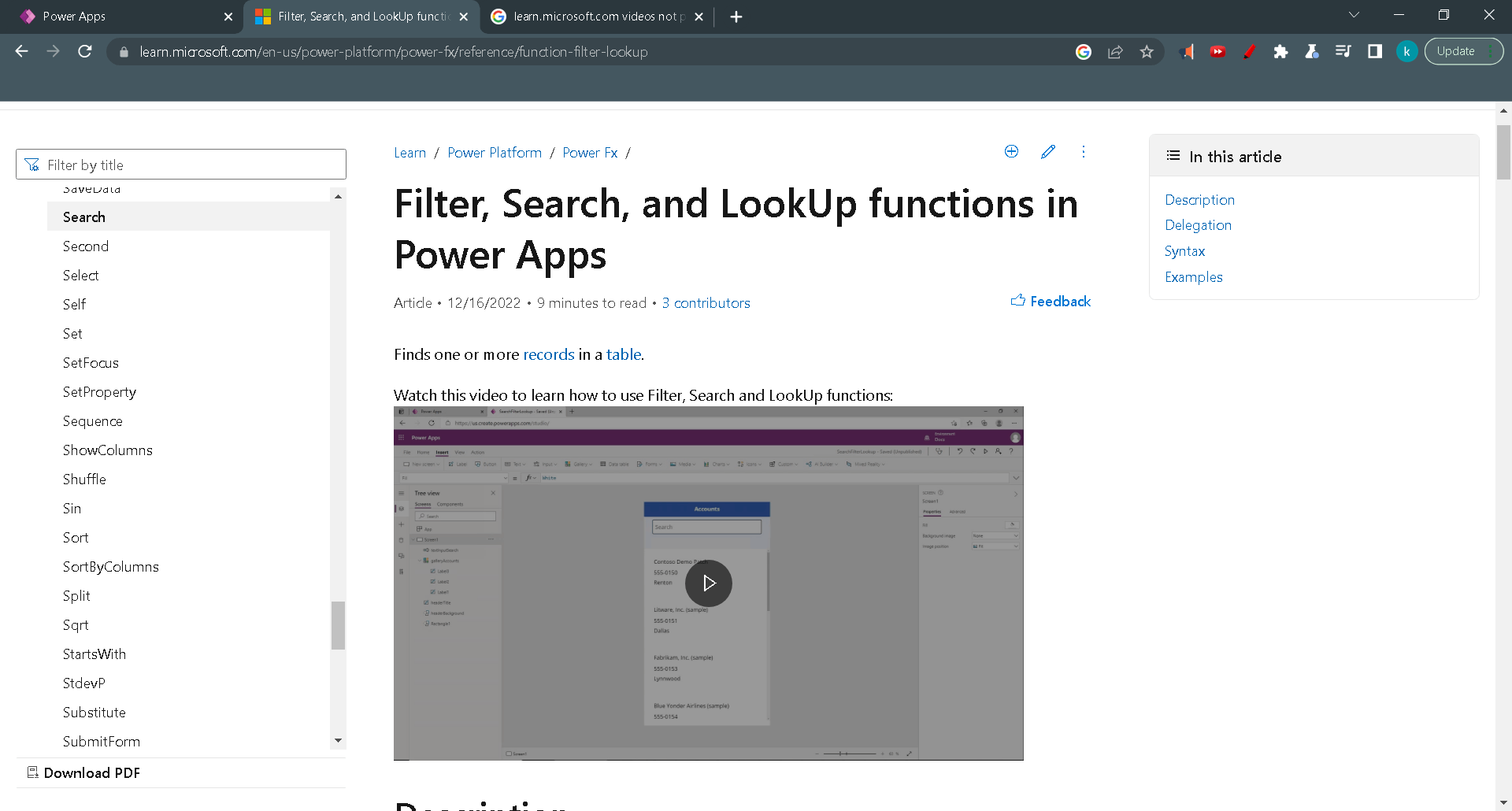1512x811 pixels.
Task: Click sidebar scrollbar up arrow
Action: tap(338, 196)
